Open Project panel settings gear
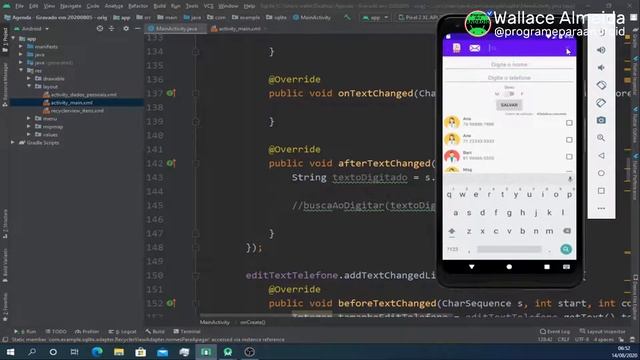The width and height of the screenshot is (640, 360). click(126, 29)
